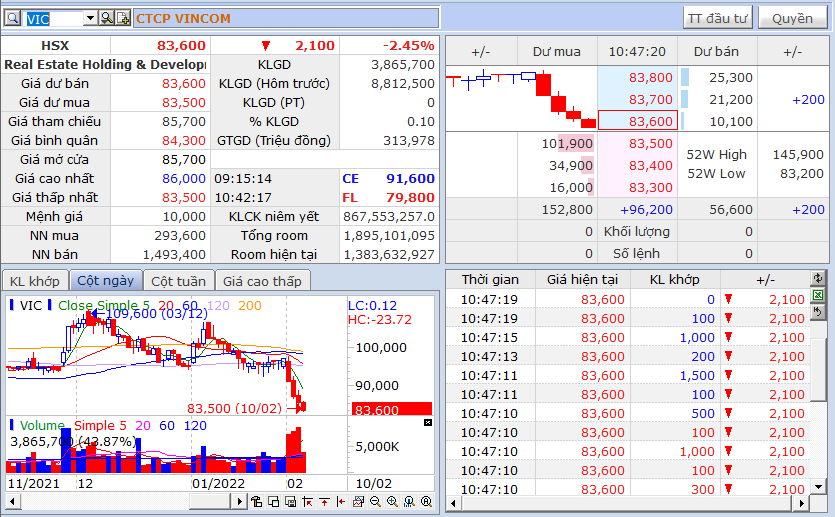Click the 83,800 ask price
The width and height of the screenshot is (835, 517).
point(651,78)
